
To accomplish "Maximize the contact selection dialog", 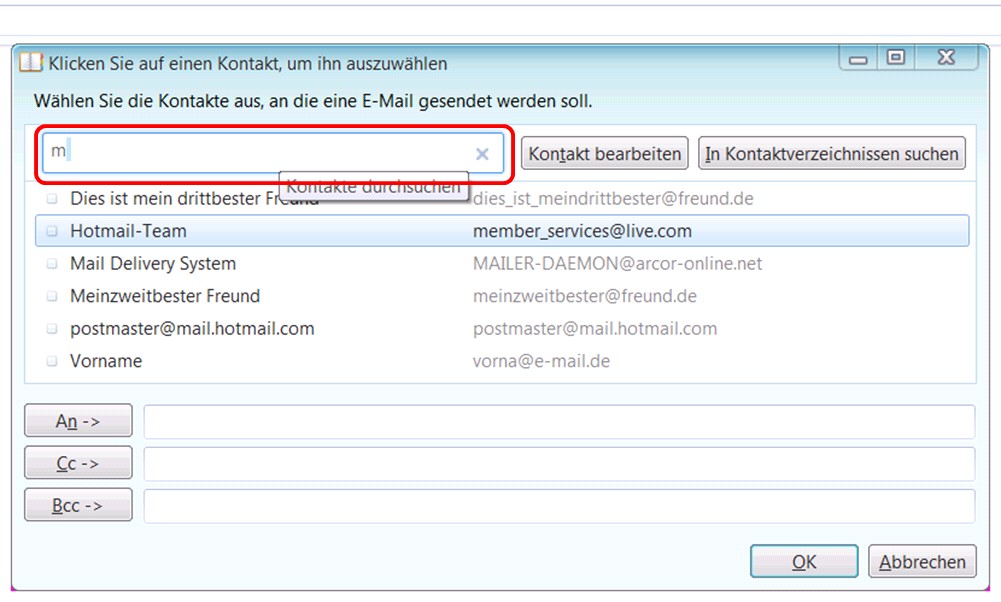I will click(896, 57).
